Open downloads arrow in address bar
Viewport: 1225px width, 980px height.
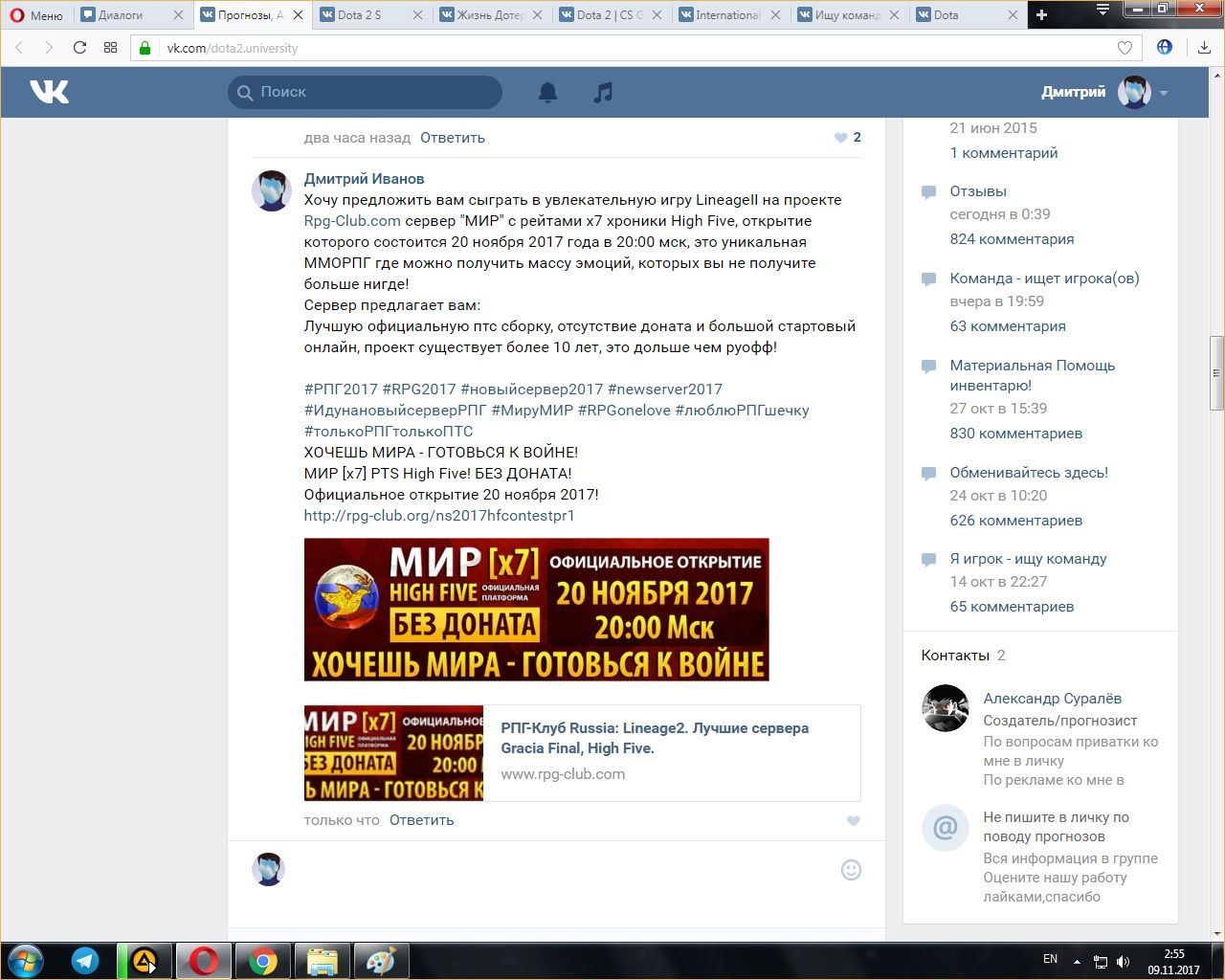1204,48
